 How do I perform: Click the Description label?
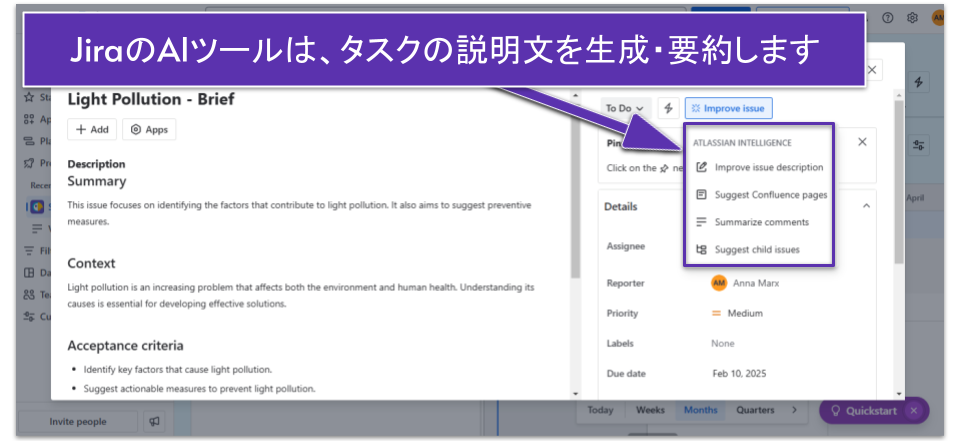(x=96, y=164)
